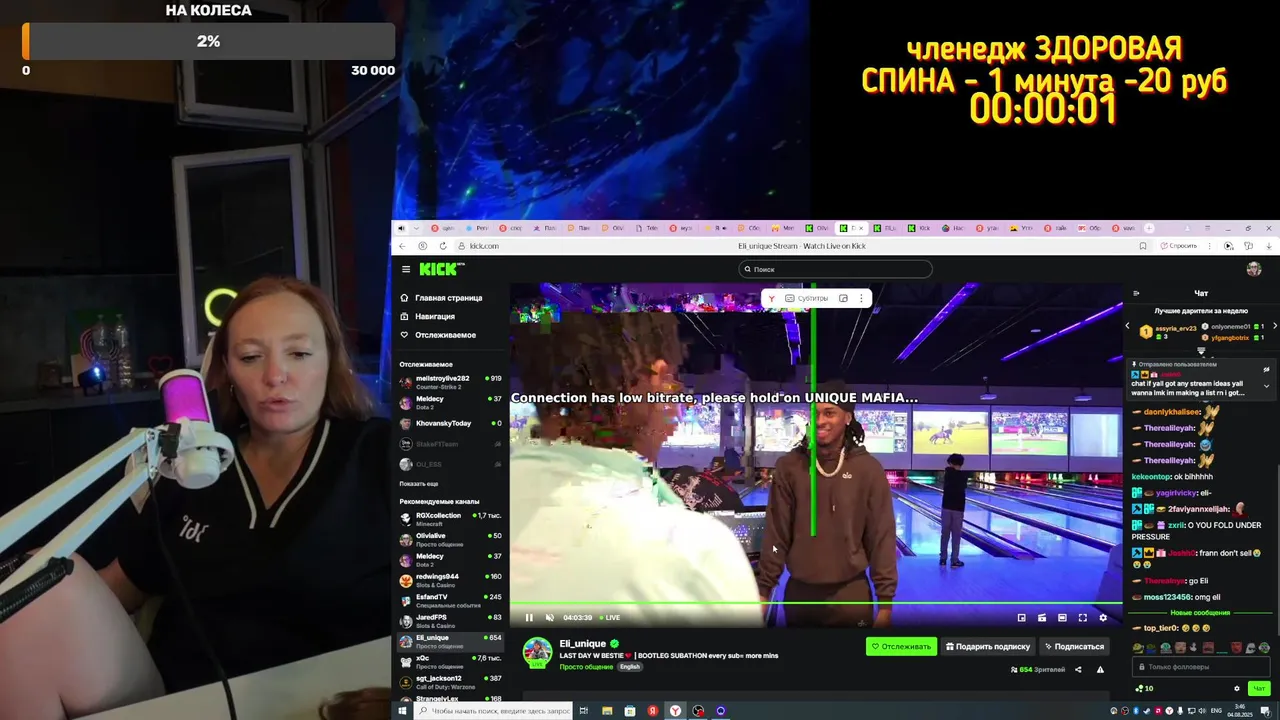Reload the browser page
Image resolution: width=1280 pixels, height=720 pixels.
pyautogui.click(x=443, y=246)
